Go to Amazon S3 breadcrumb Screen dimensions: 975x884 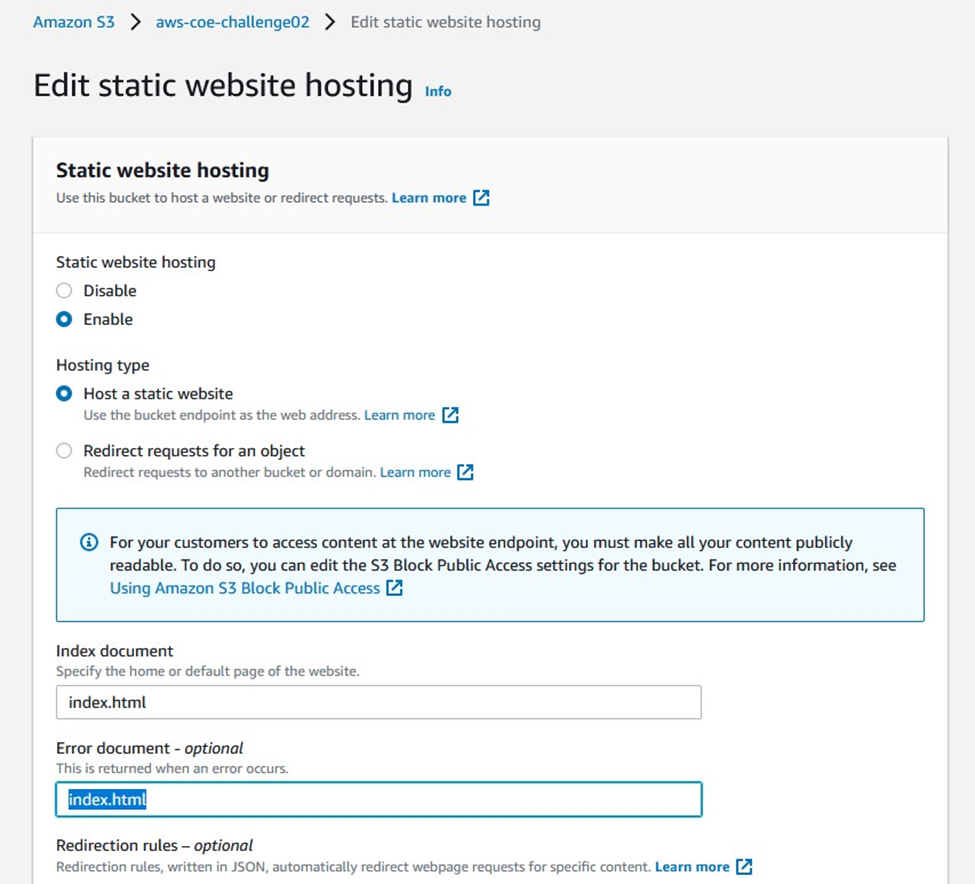74,22
